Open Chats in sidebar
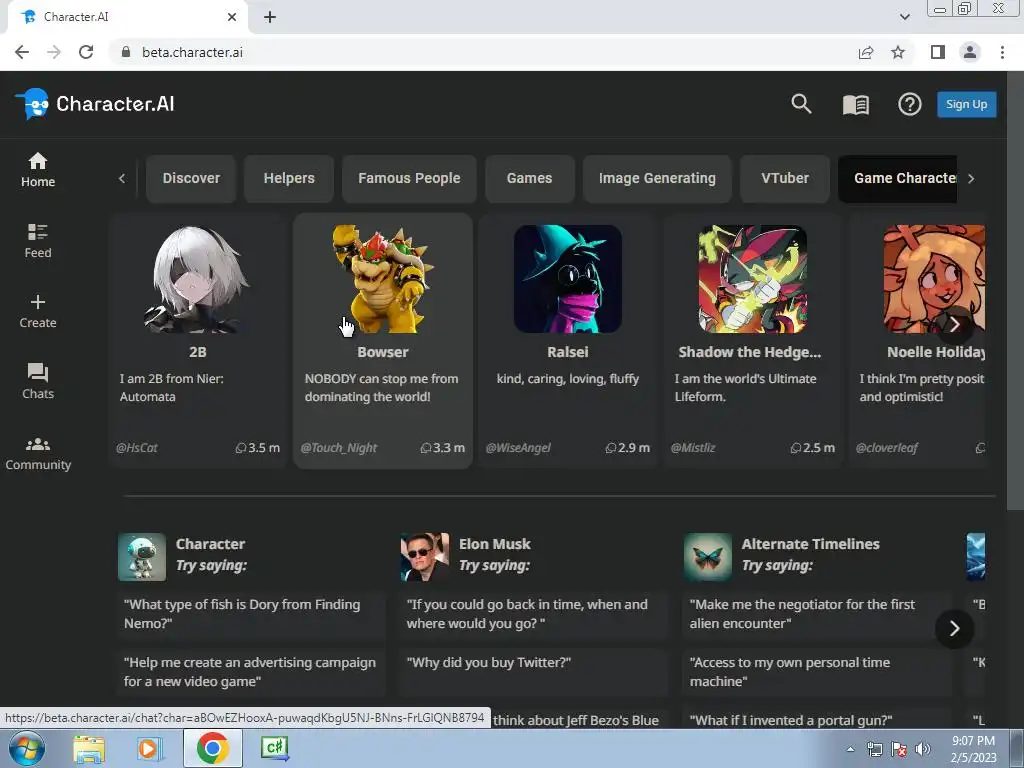 click(38, 381)
